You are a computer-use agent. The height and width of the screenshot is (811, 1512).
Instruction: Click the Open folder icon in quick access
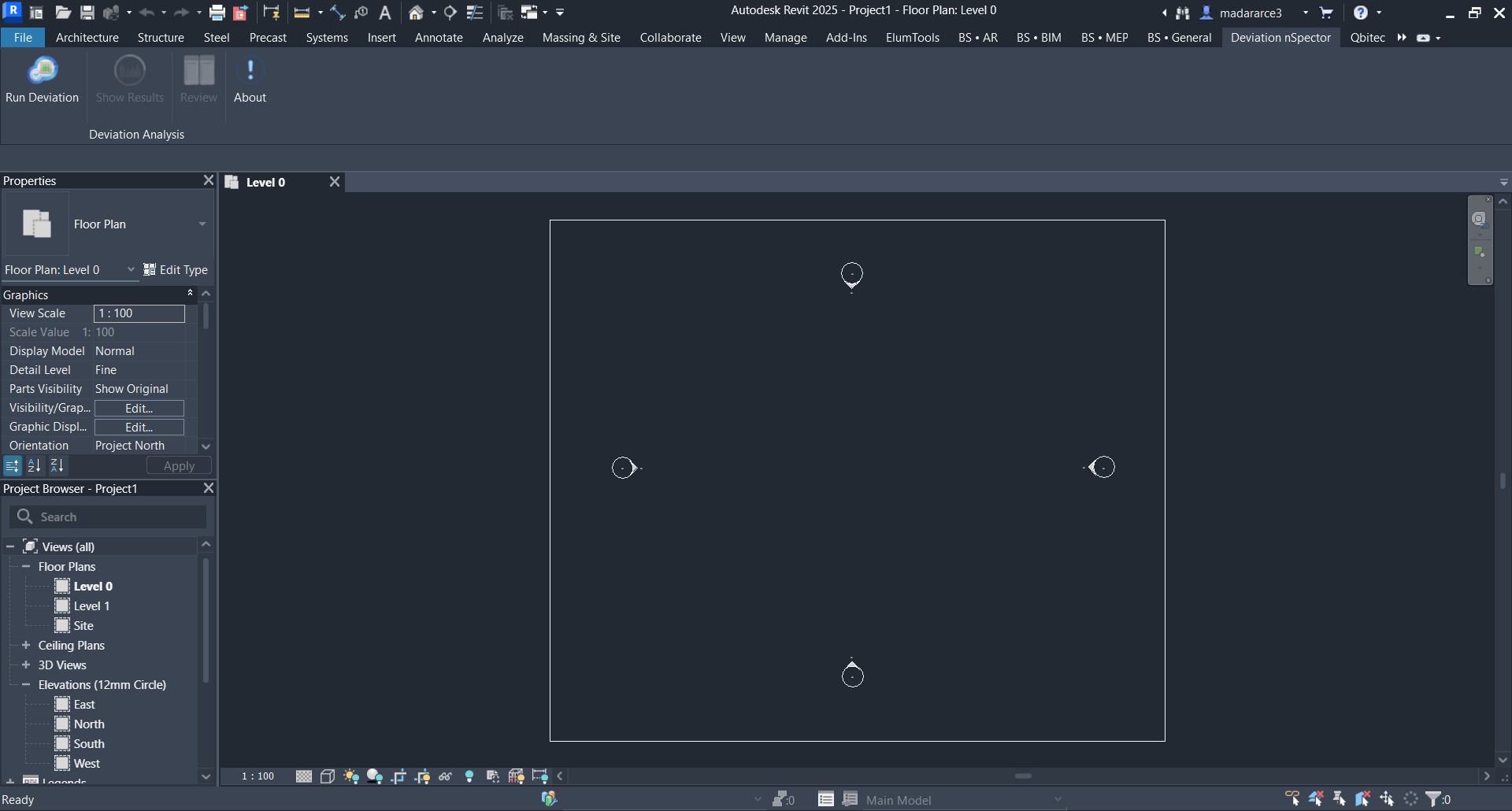(63, 13)
